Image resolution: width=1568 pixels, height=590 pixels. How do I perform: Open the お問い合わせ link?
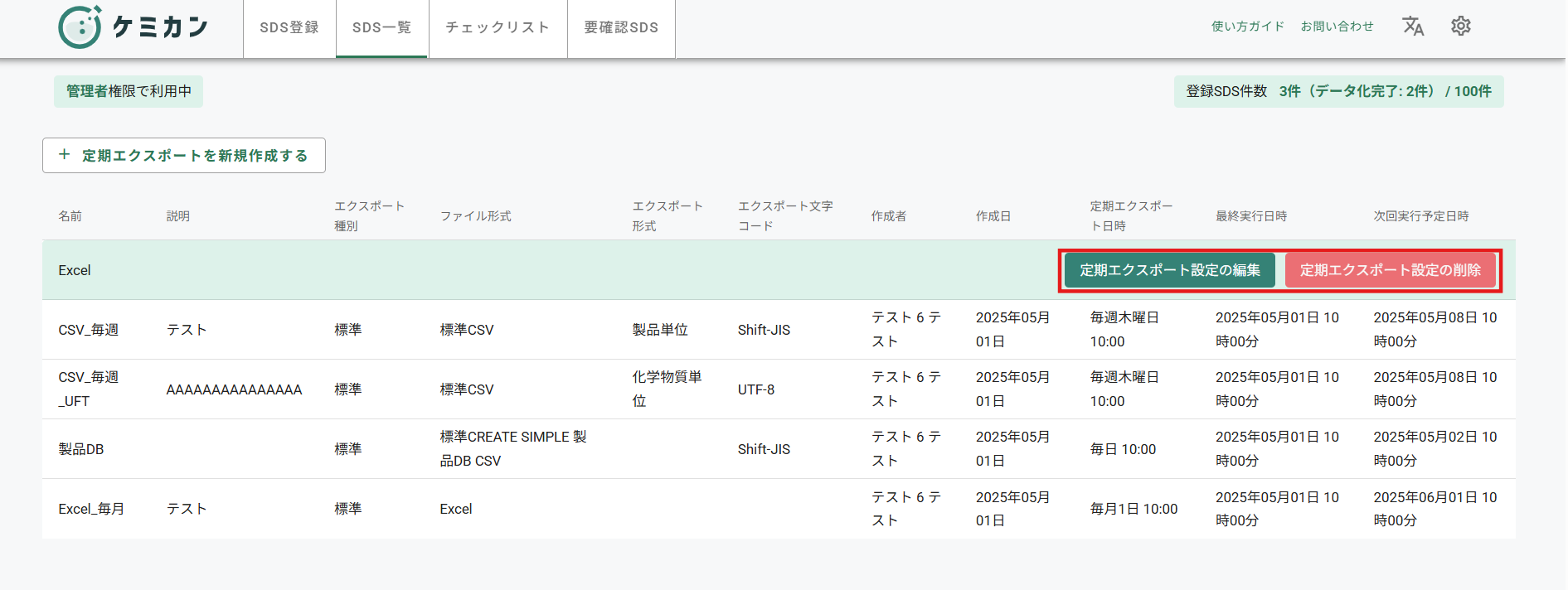(x=1337, y=27)
